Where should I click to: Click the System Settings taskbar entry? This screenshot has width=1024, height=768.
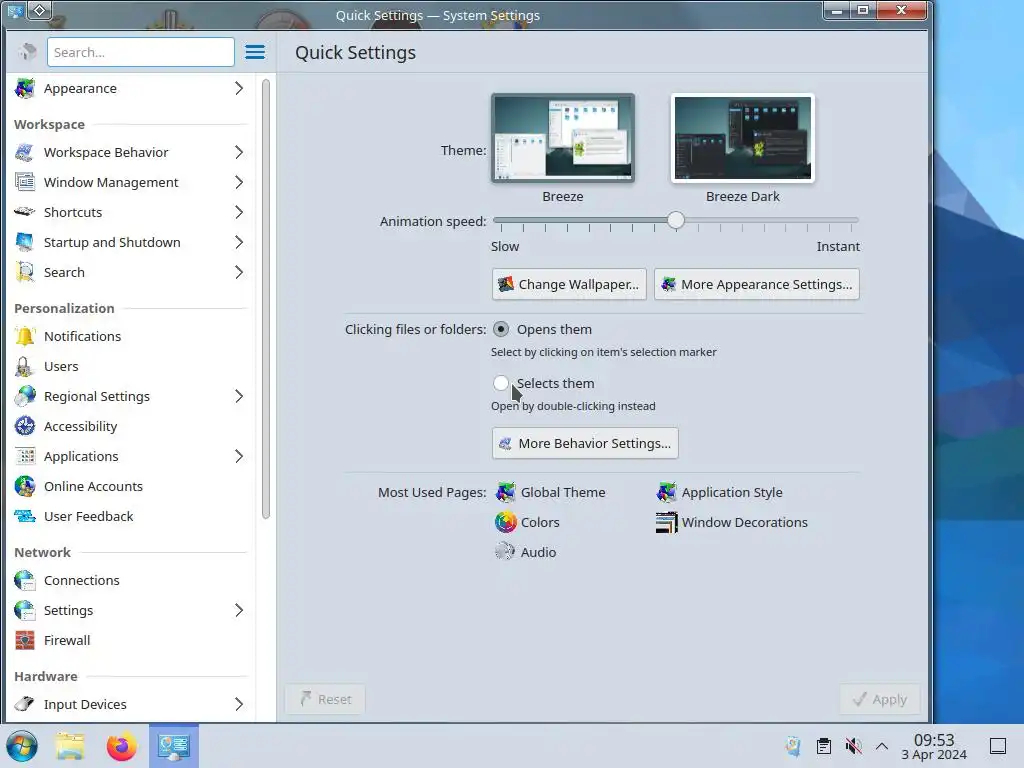174,746
